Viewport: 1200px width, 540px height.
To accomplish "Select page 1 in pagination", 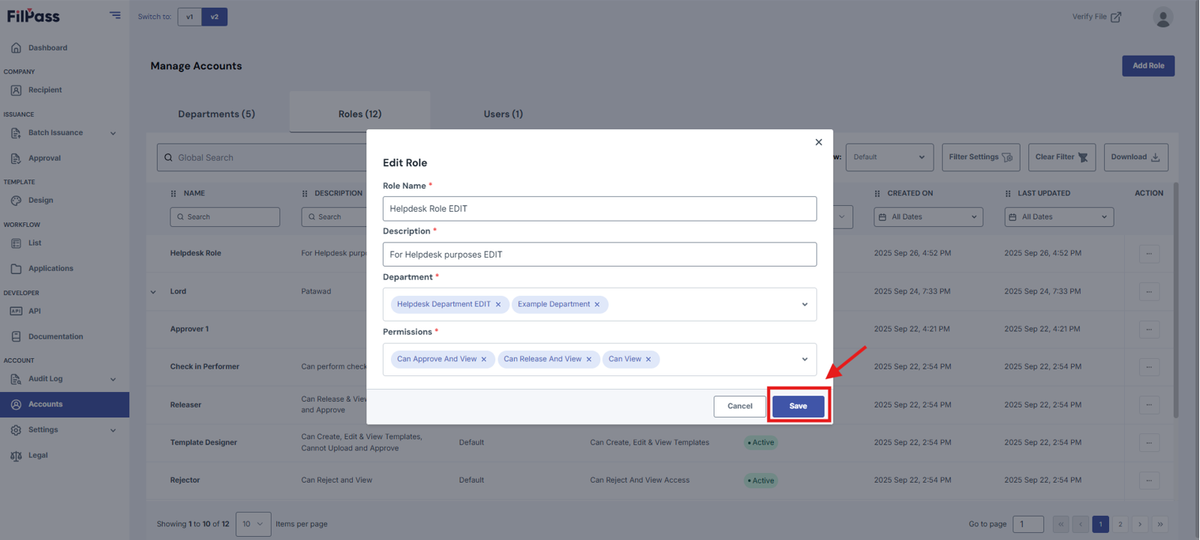I will coord(1101,524).
